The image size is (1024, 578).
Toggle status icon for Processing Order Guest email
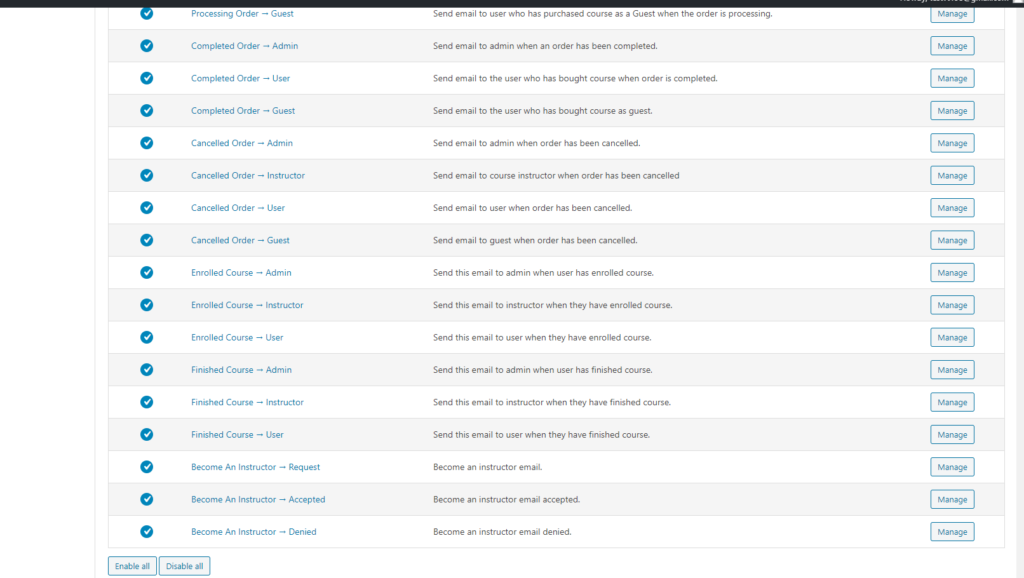[147, 14]
